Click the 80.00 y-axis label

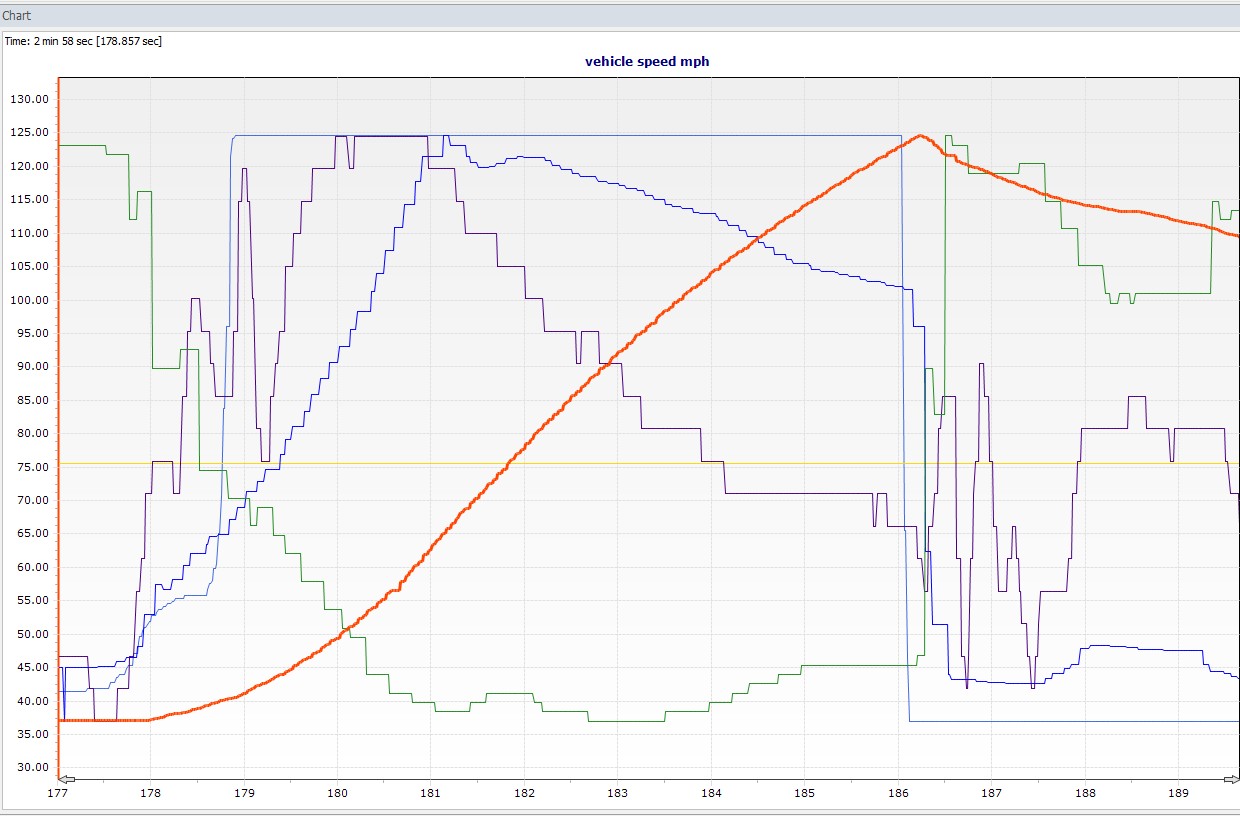(x=33, y=434)
